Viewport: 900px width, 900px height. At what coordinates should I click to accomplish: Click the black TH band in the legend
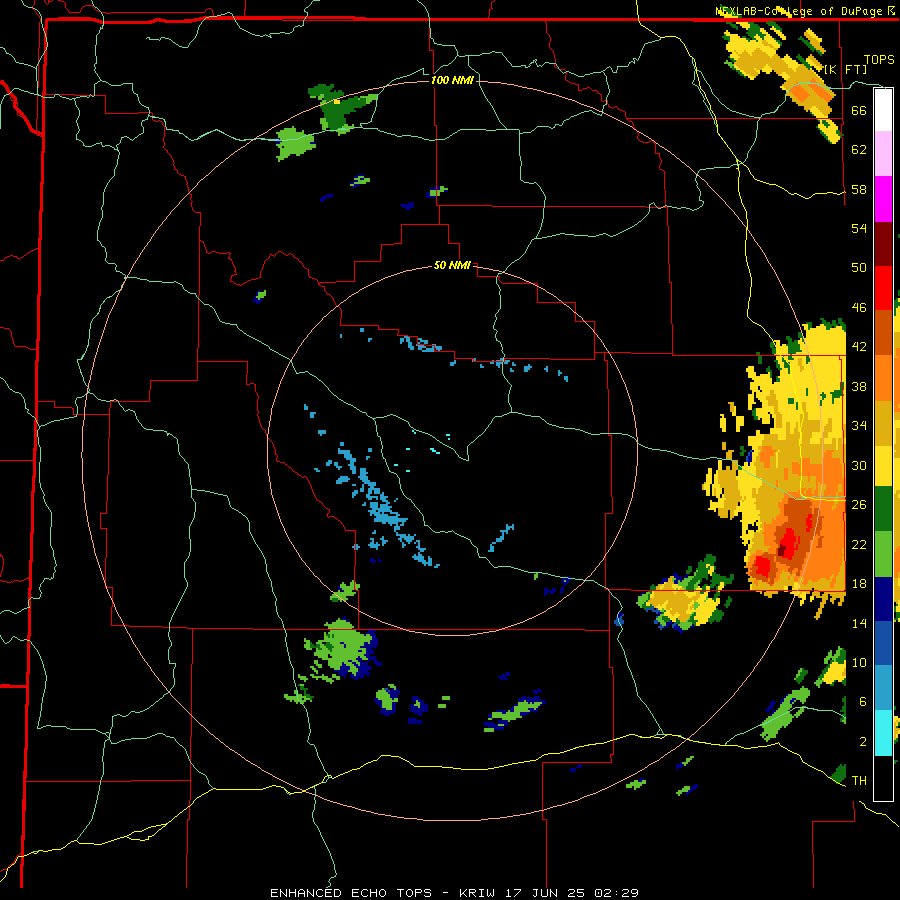pos(883,778)
